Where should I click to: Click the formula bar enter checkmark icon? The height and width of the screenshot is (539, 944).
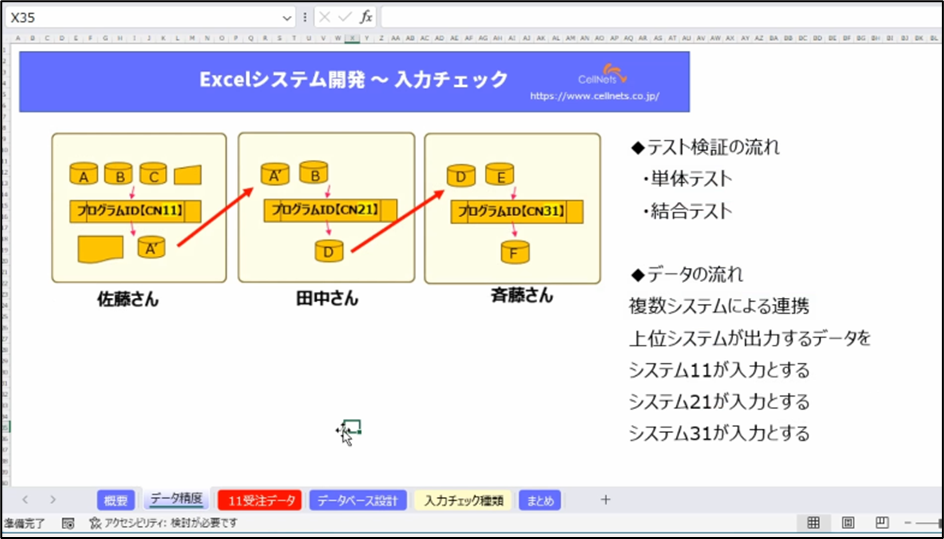[344, 17]
